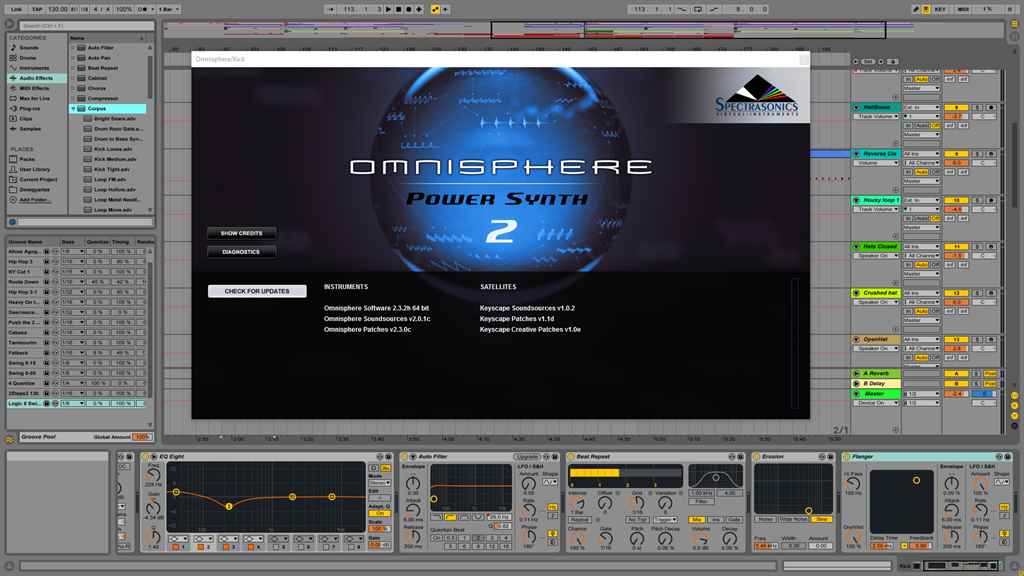Select Audio Effects in browser categories

(x=36, y=78)
